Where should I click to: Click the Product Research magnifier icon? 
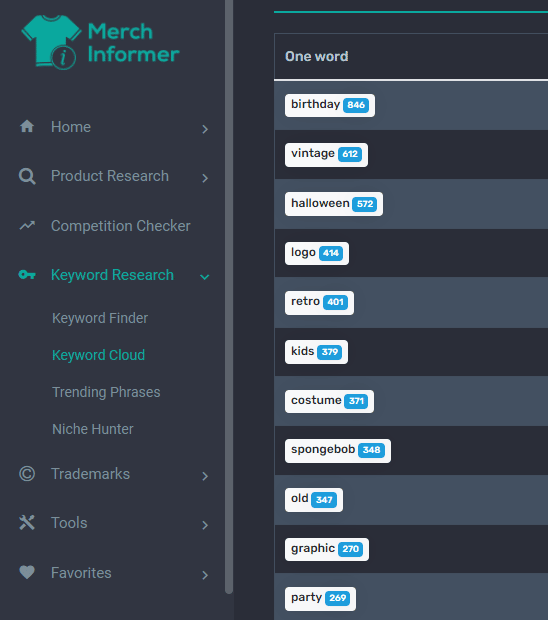[x=27, y=176]
